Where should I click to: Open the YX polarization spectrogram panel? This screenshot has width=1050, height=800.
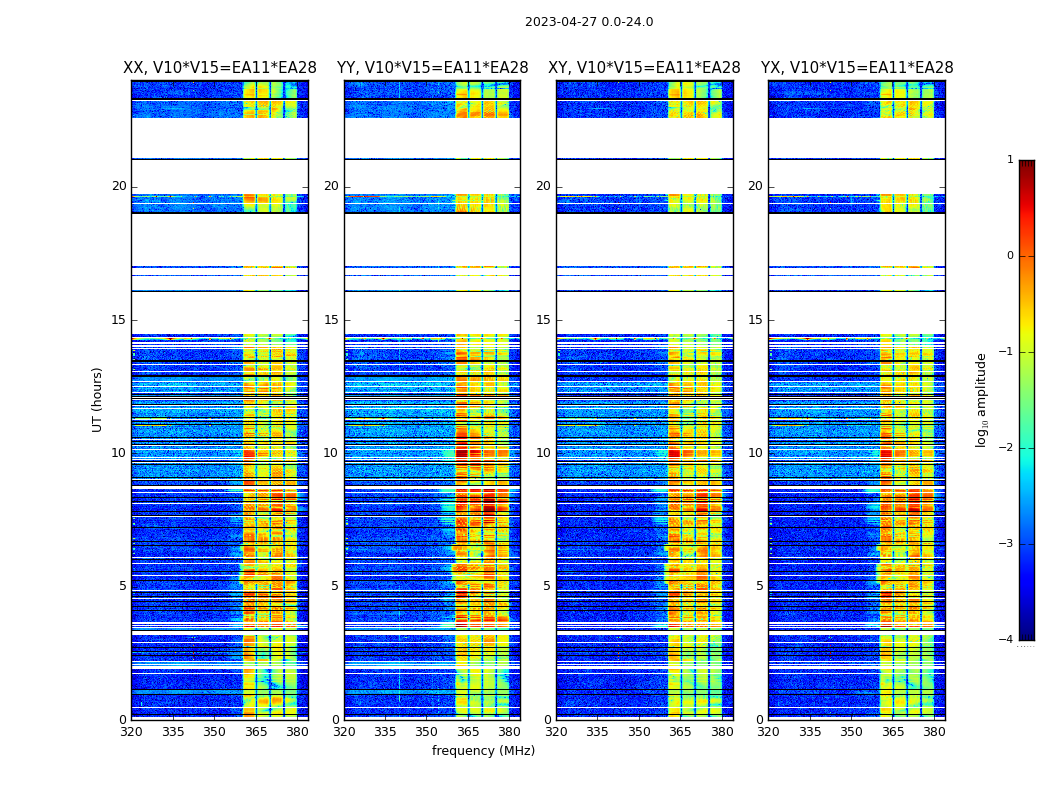(x=857, y=400)
